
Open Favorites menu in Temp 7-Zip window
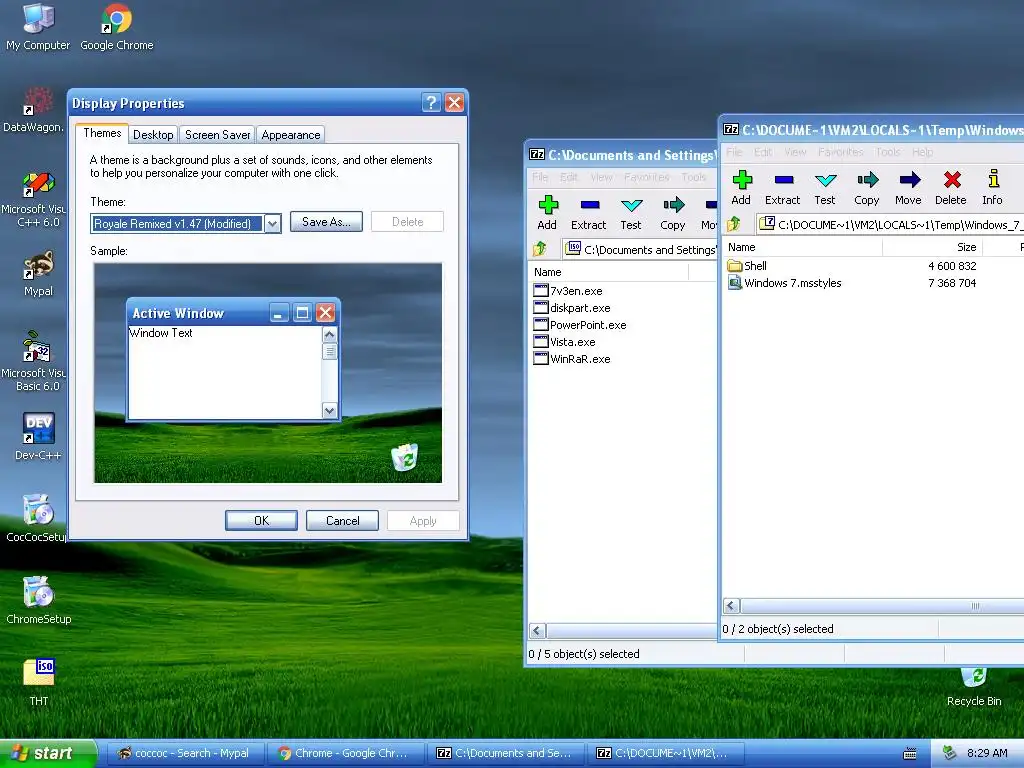[840, 152]
